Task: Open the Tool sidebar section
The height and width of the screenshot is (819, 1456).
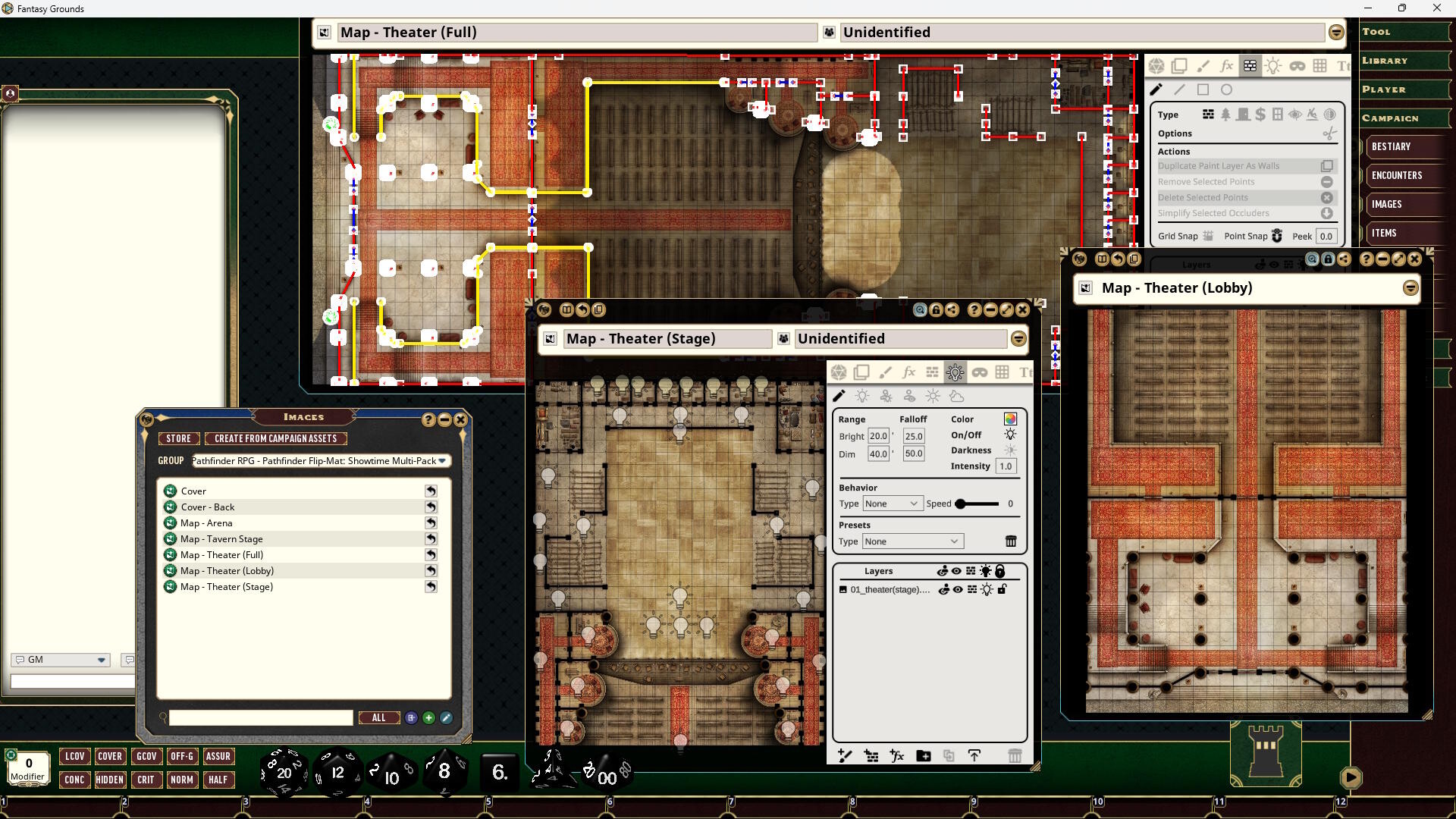Action: 1405,32
